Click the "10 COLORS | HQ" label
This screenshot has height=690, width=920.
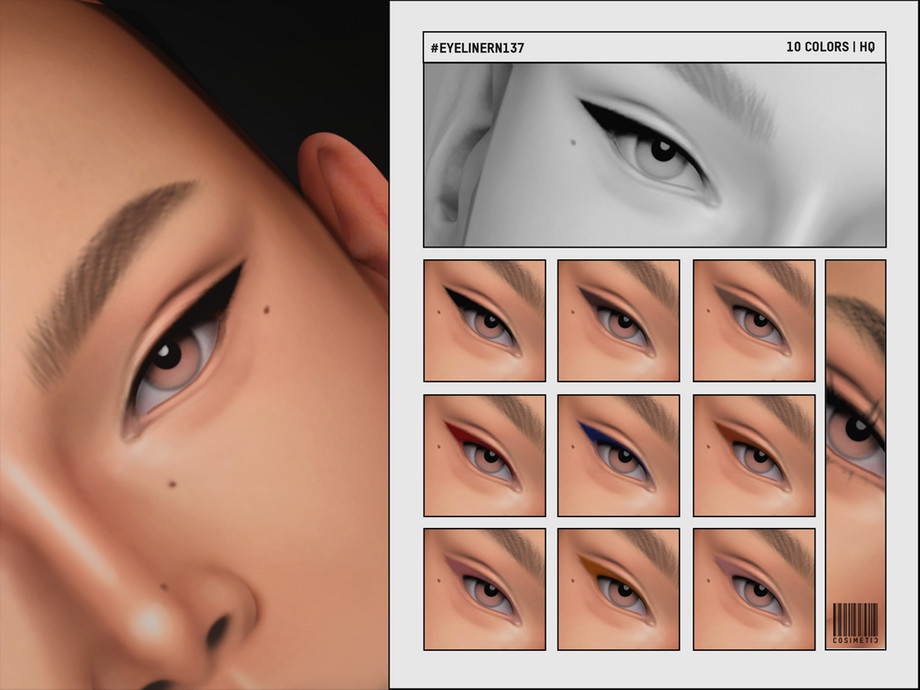pos(831,47)
